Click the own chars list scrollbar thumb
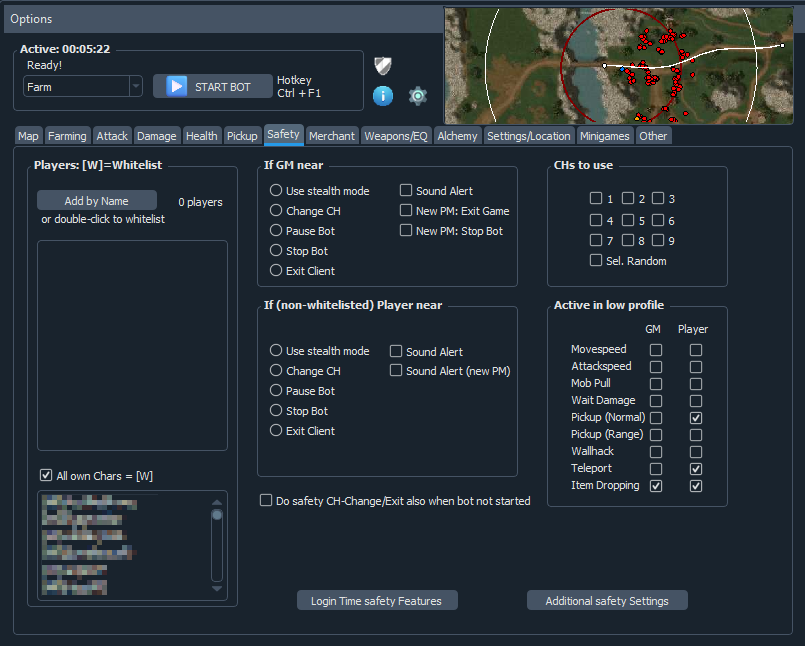Screen dimensions: 805x646 [x=217, y=515]
